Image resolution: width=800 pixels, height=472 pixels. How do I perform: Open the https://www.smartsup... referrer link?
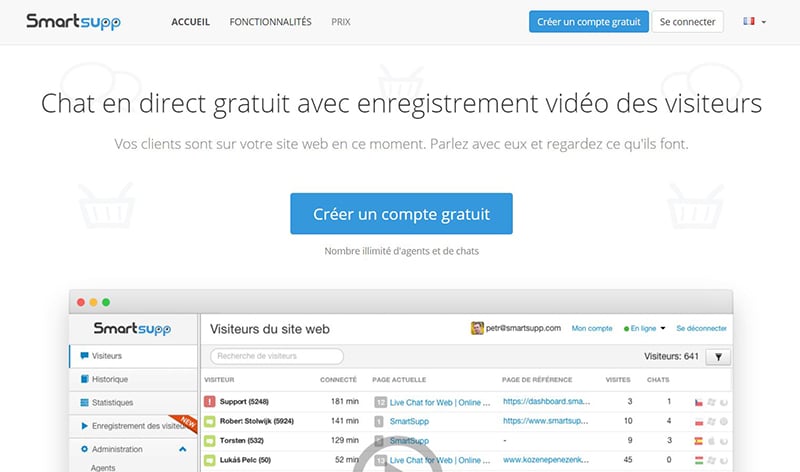(x=545, y=421)
